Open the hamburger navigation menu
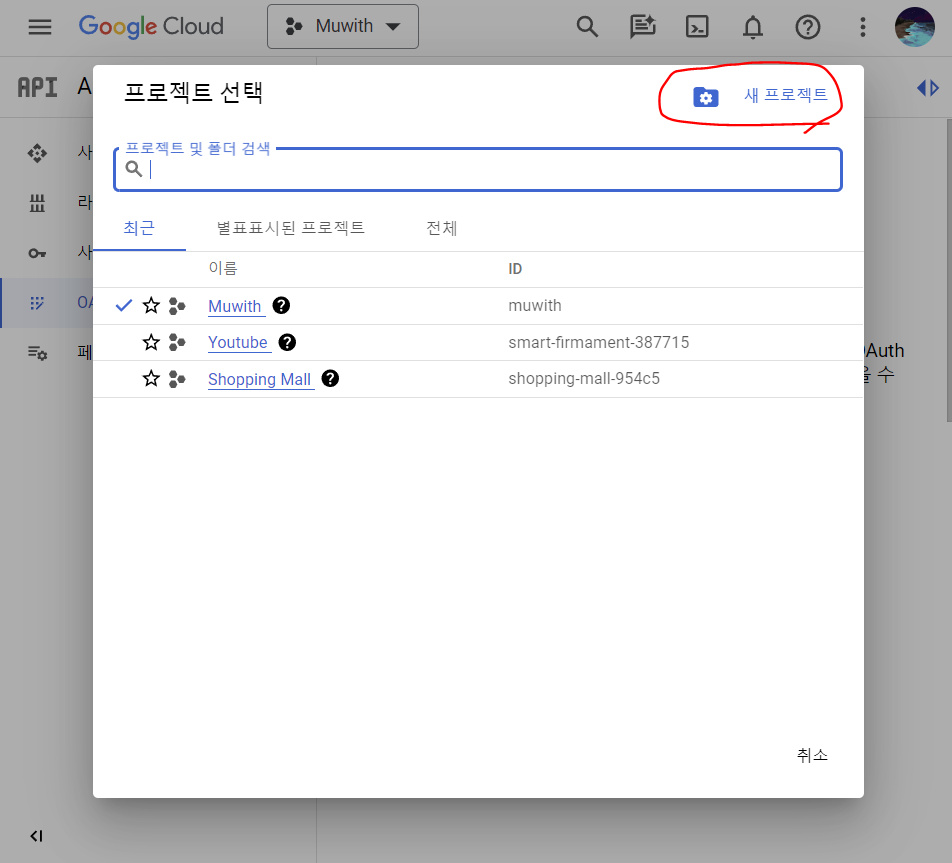This screenshot has width=952, height=863. click(39, 27)
